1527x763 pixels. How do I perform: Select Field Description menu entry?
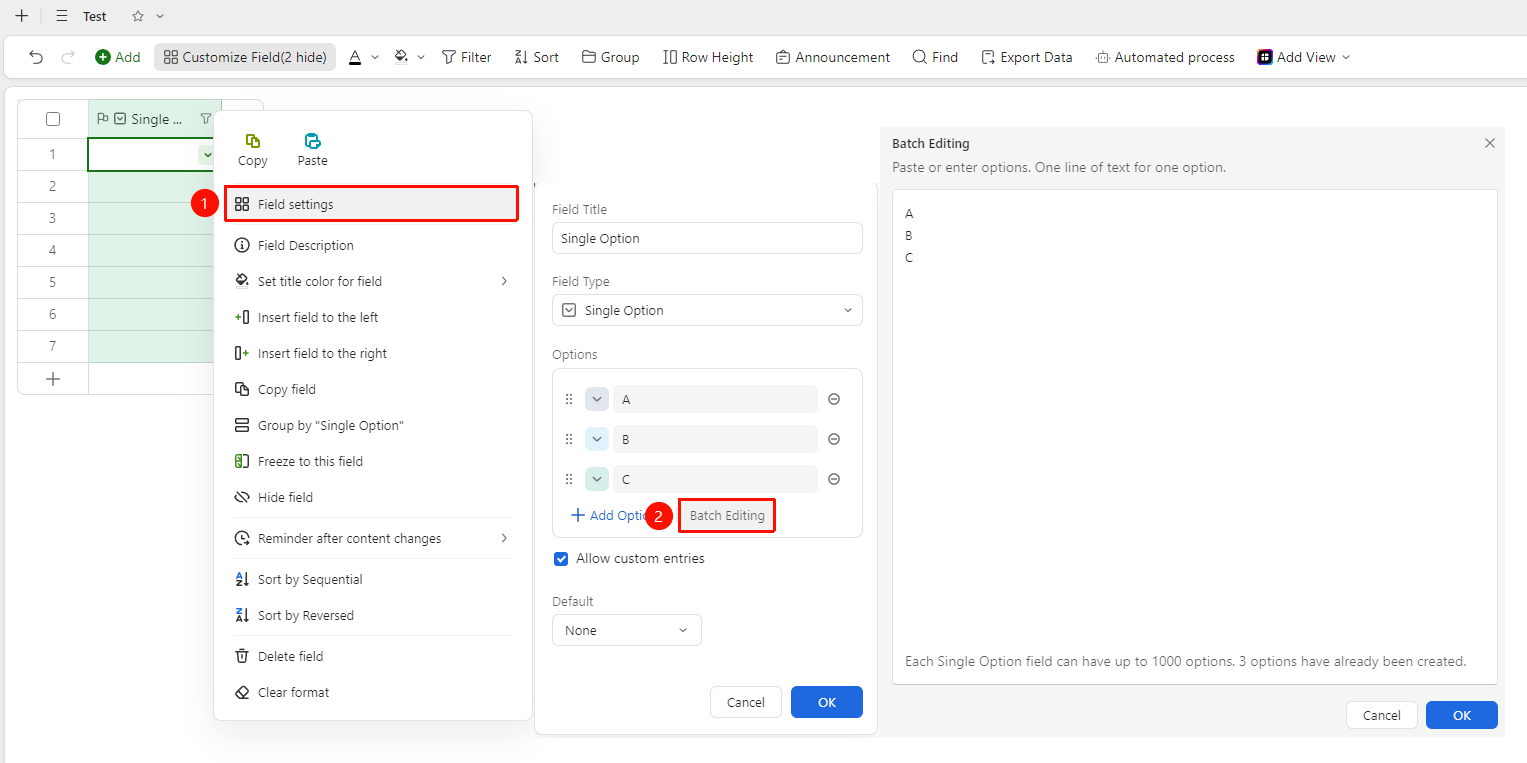[x=372, y=245]
